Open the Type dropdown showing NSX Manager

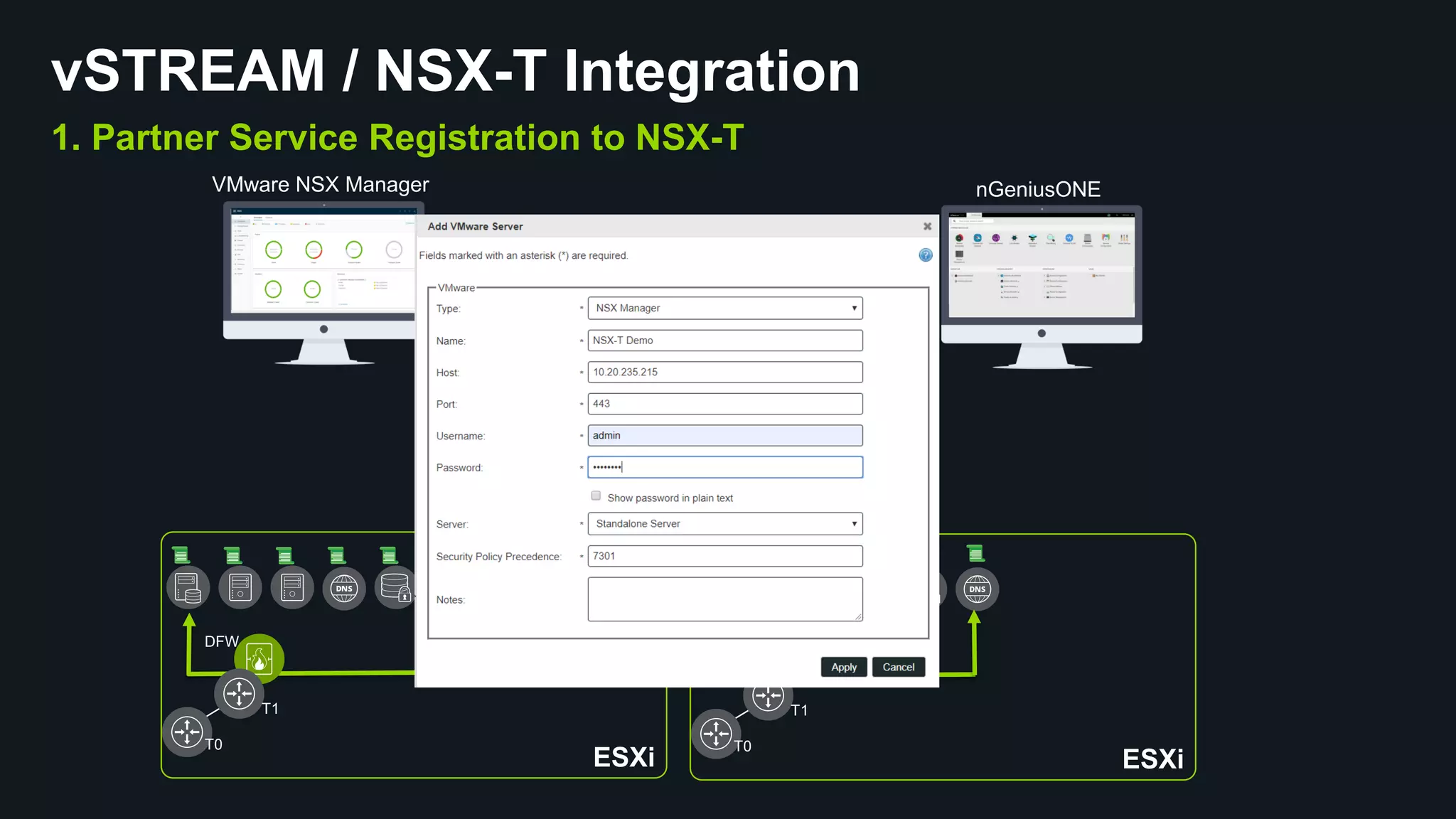click(725, 308)
